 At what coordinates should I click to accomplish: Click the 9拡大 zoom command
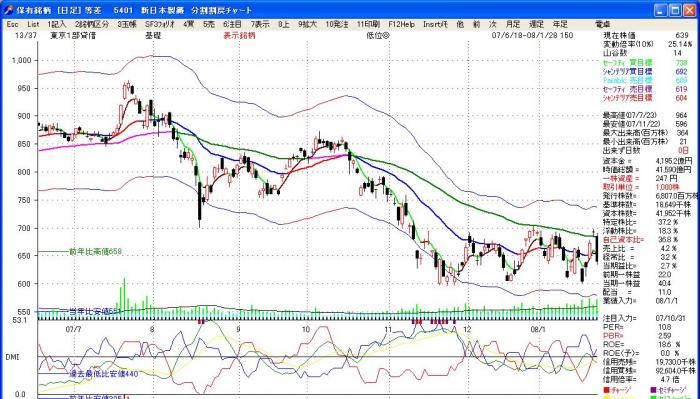click(x=308, y=24)
